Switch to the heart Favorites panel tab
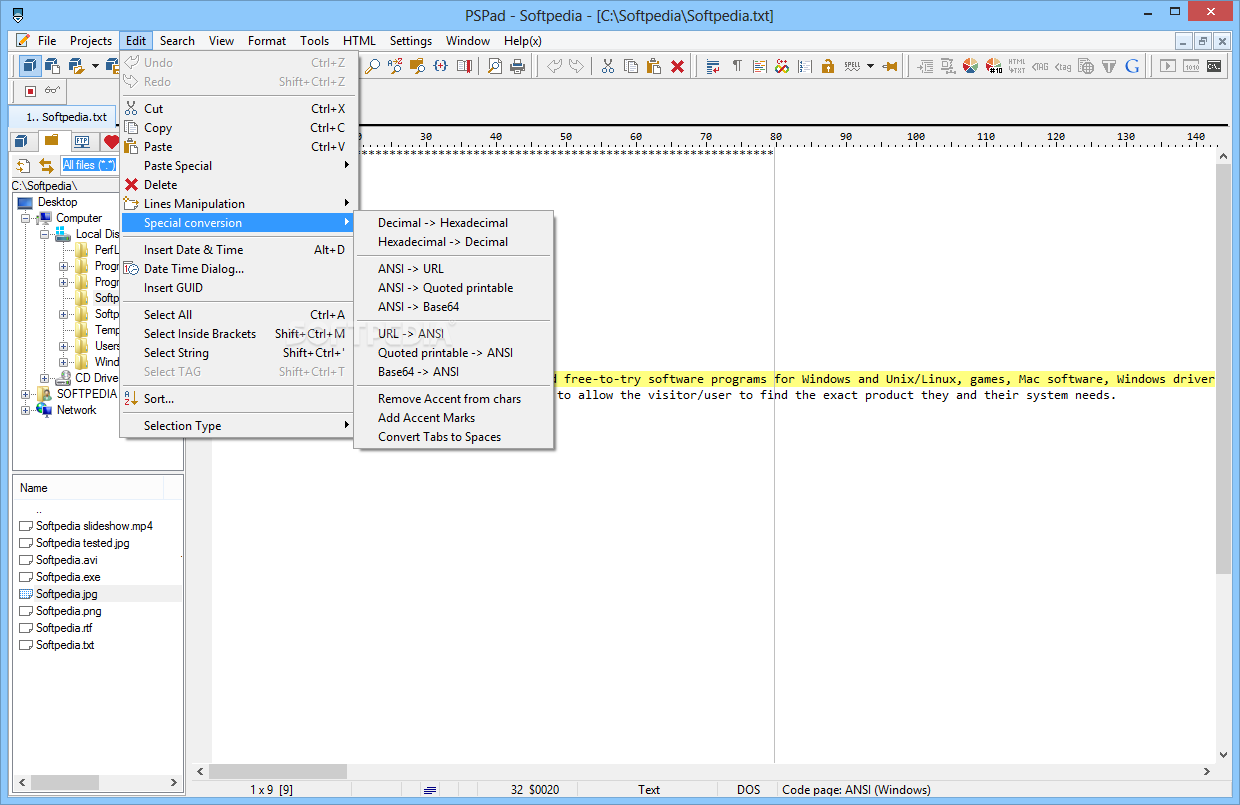 (x=110, y=141)
